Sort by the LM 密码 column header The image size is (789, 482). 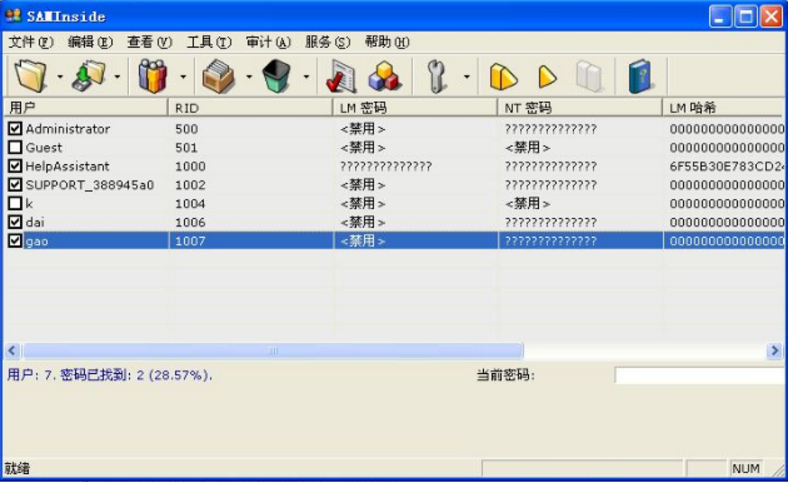tap(416, 107)
